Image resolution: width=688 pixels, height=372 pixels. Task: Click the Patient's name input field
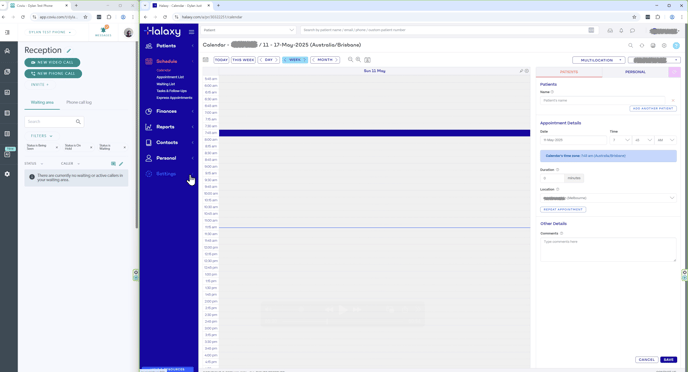602,100
